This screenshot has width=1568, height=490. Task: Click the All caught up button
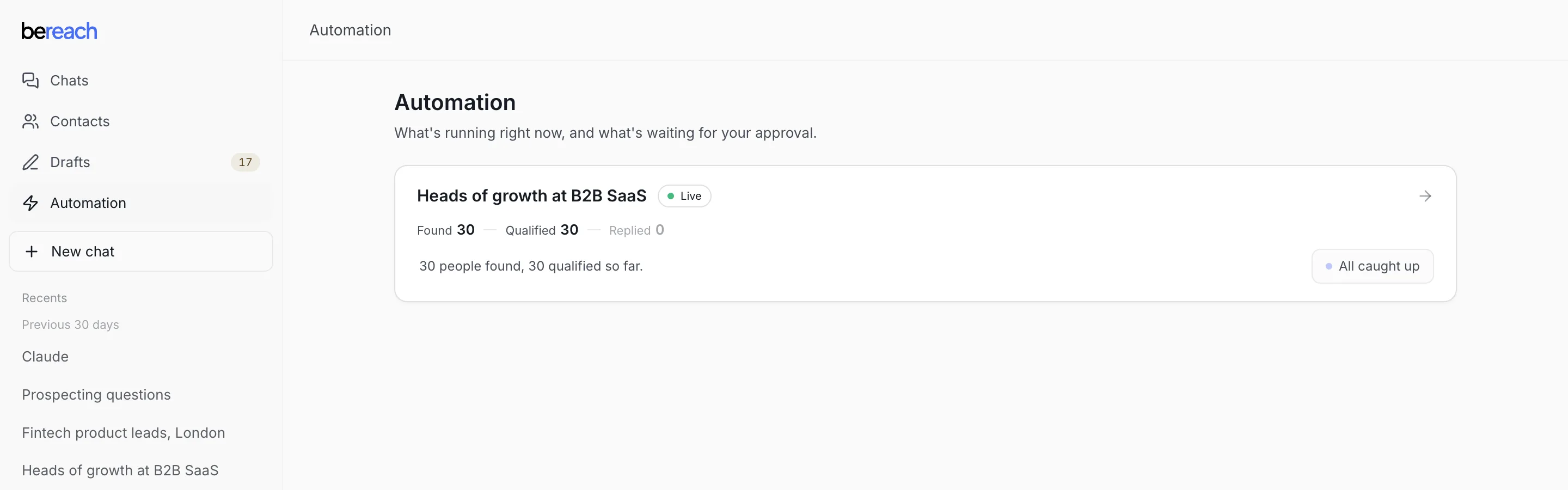1372,266
